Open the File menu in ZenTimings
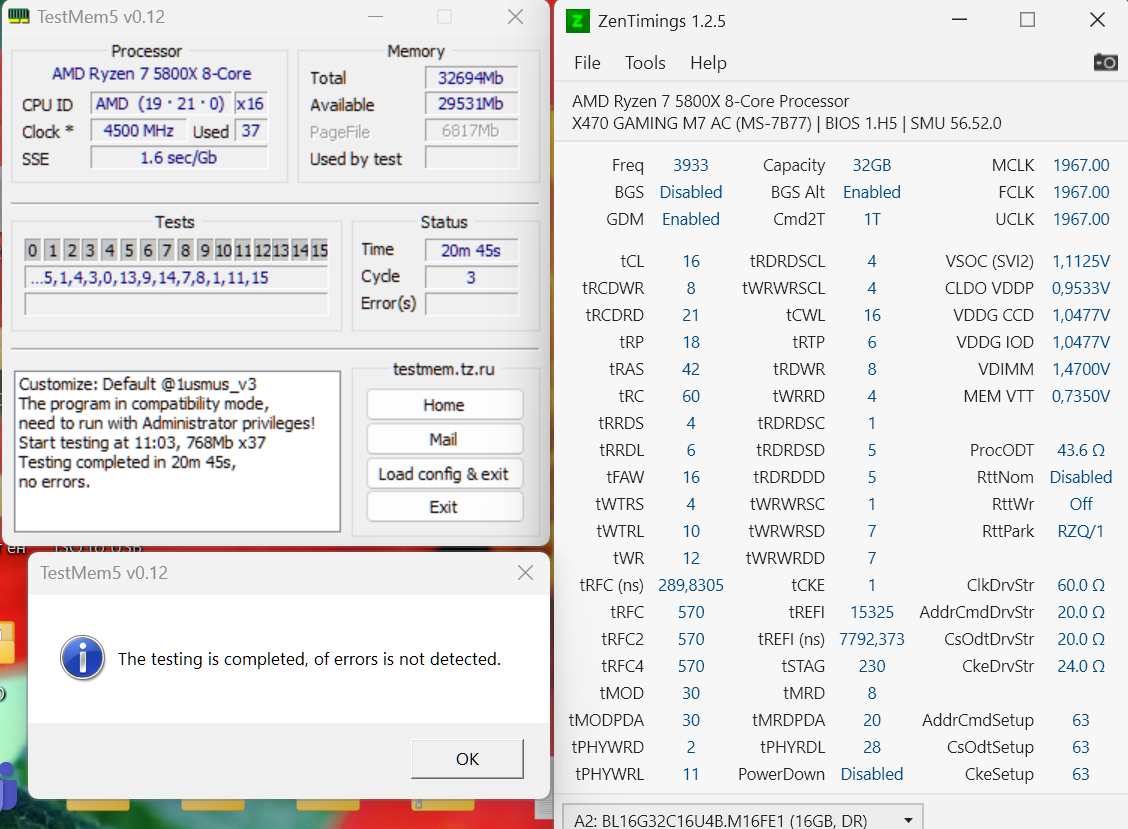Image resolution: width=1128 pixels, height=829 pixels. coord(587,63)
